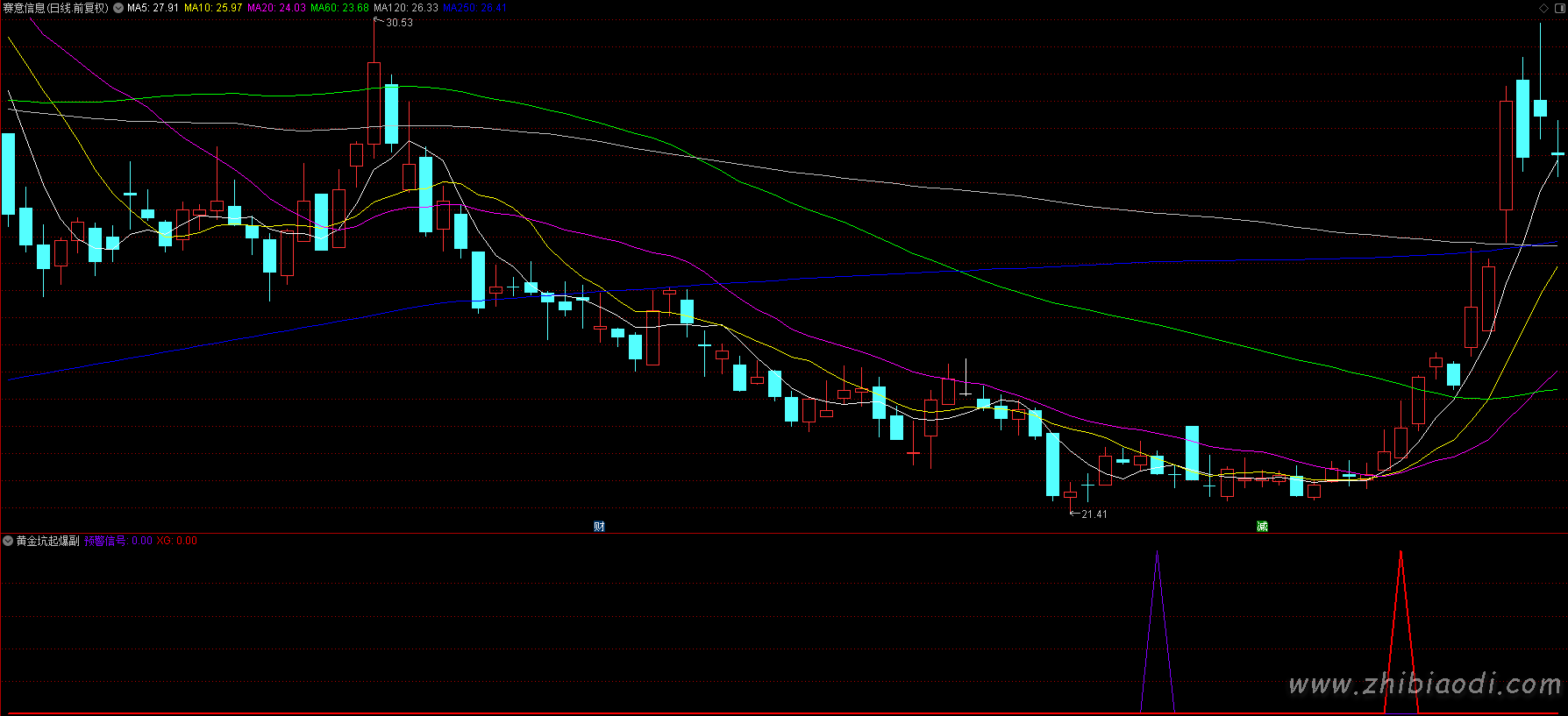This screenshot has width=1568, height=716.
Task: Select the MA120 value label
Action: (x=405, y=8)
